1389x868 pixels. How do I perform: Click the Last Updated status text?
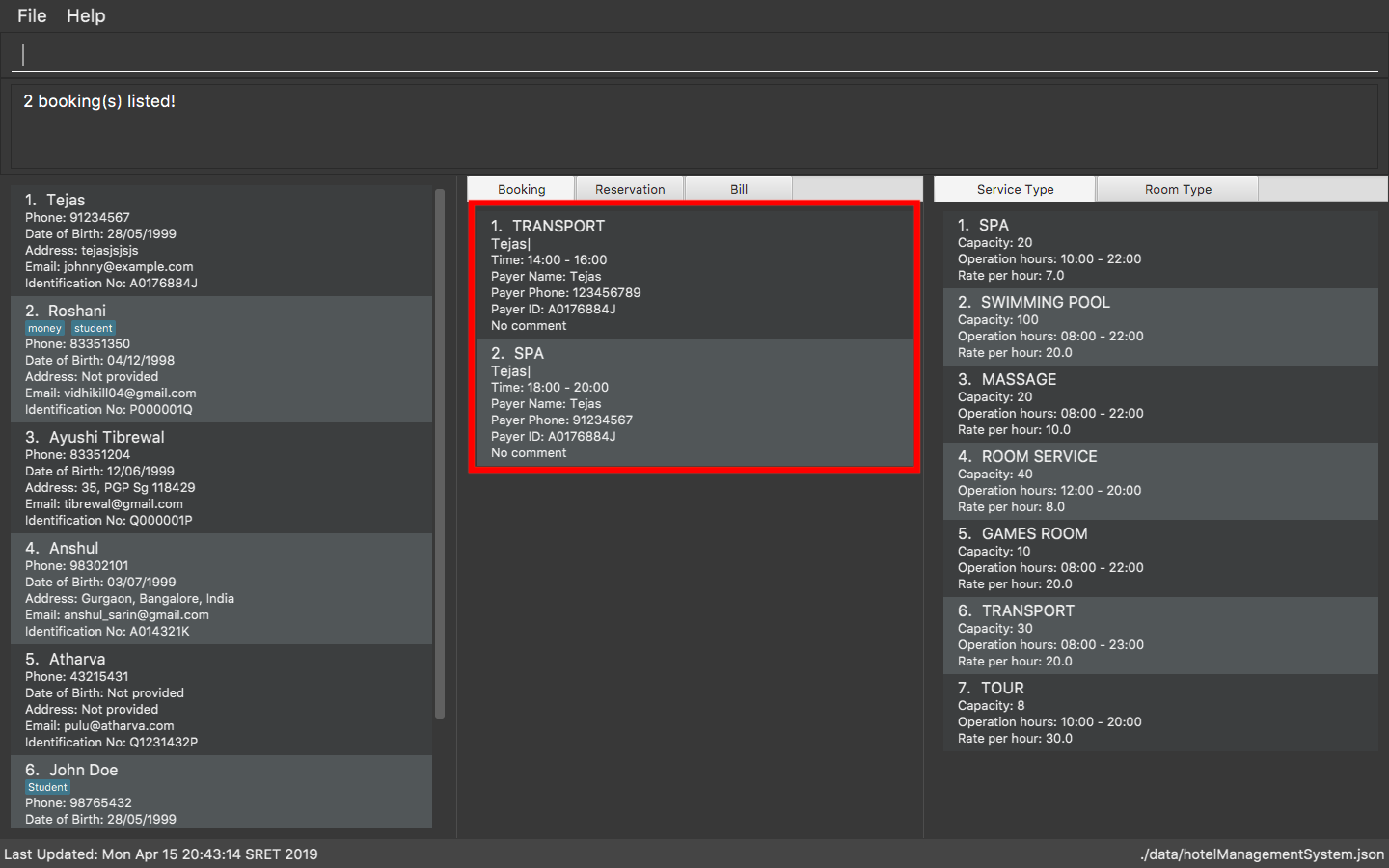[x=161, y=854]
